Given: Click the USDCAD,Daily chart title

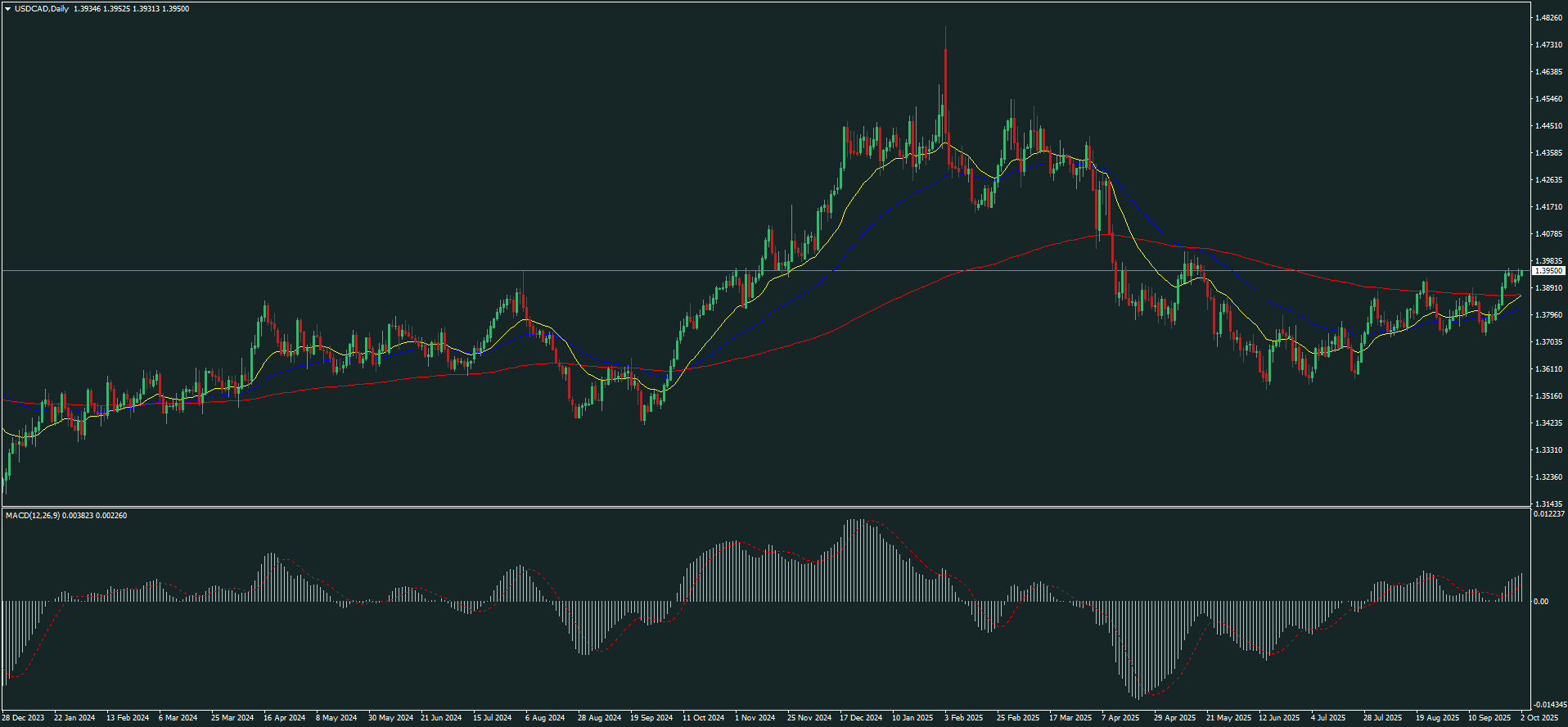Looking at the screenshot, I should (x=42, y=9).
